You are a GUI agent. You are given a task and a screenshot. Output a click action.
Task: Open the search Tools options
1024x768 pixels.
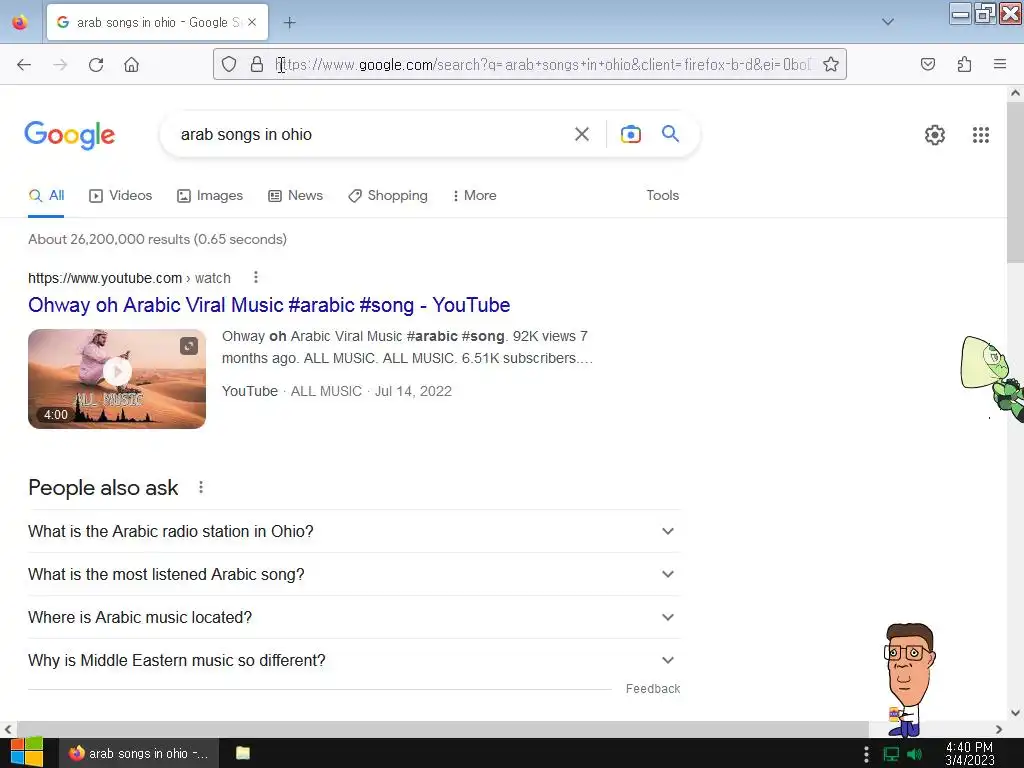tap(662, 195)
